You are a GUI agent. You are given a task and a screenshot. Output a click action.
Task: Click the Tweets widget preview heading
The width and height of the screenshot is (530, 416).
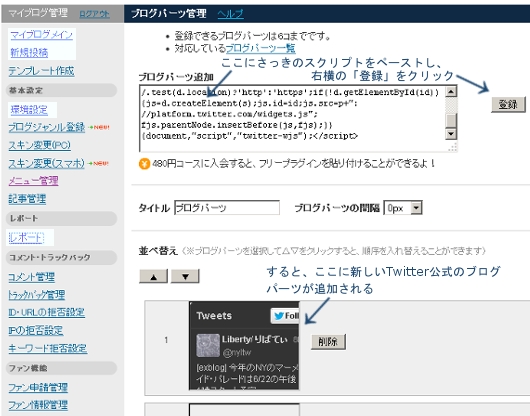[x=214, y=316]
